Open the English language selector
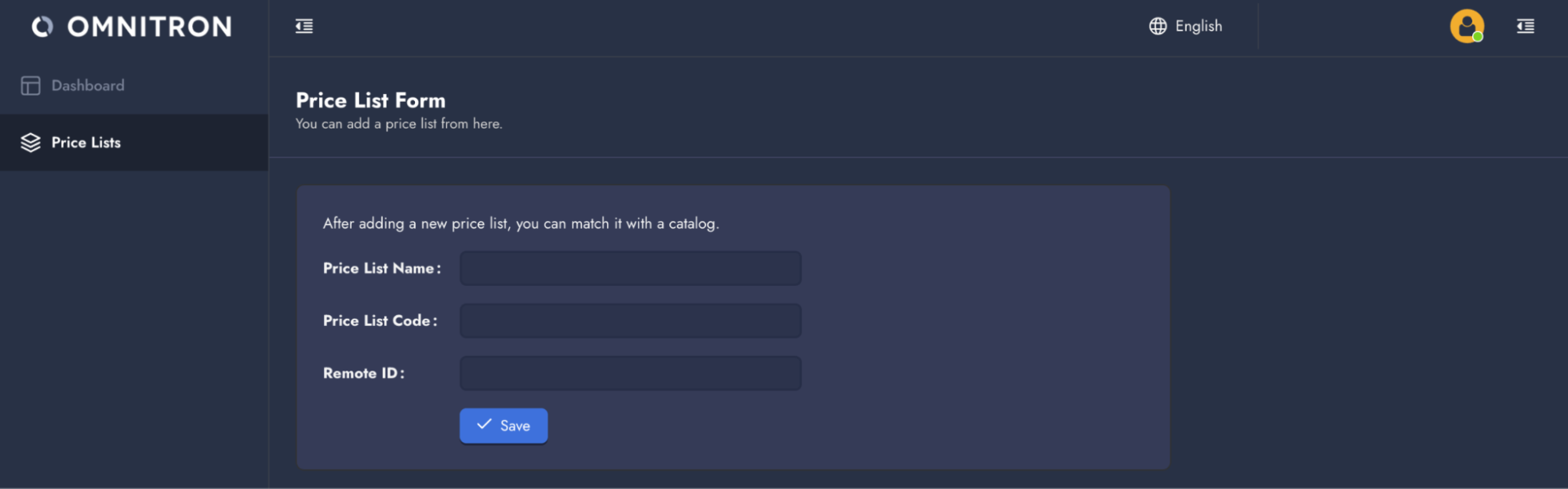 pyautogui.click(x=1198, y=27)
